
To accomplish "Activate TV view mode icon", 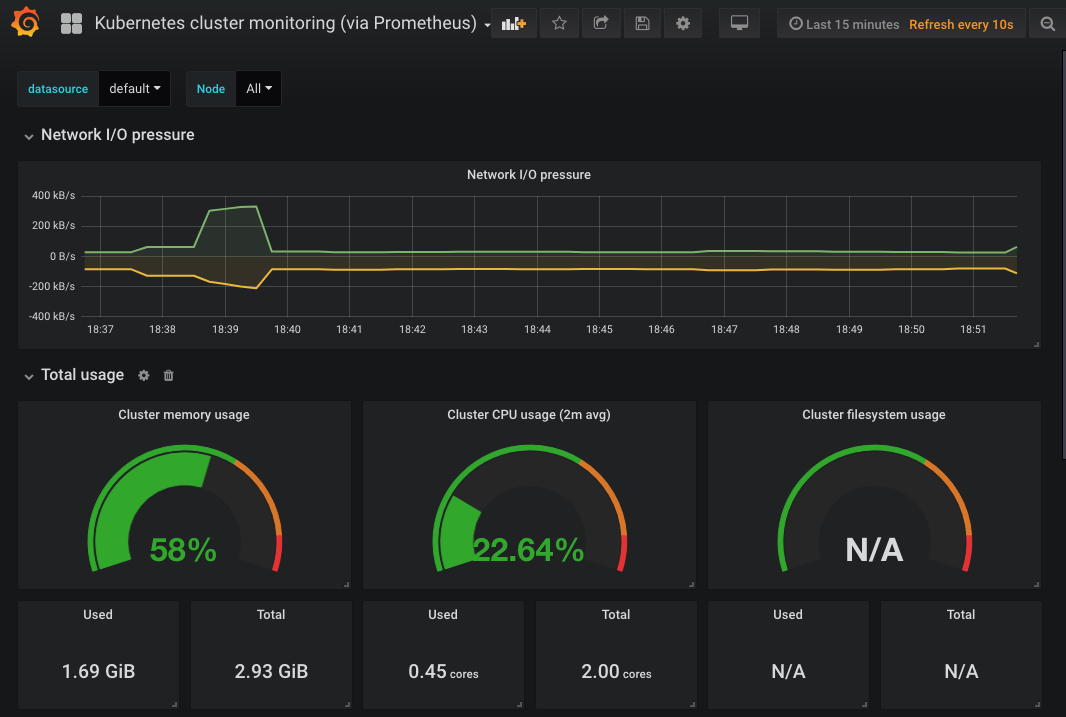I will click(x=739, y=23).
